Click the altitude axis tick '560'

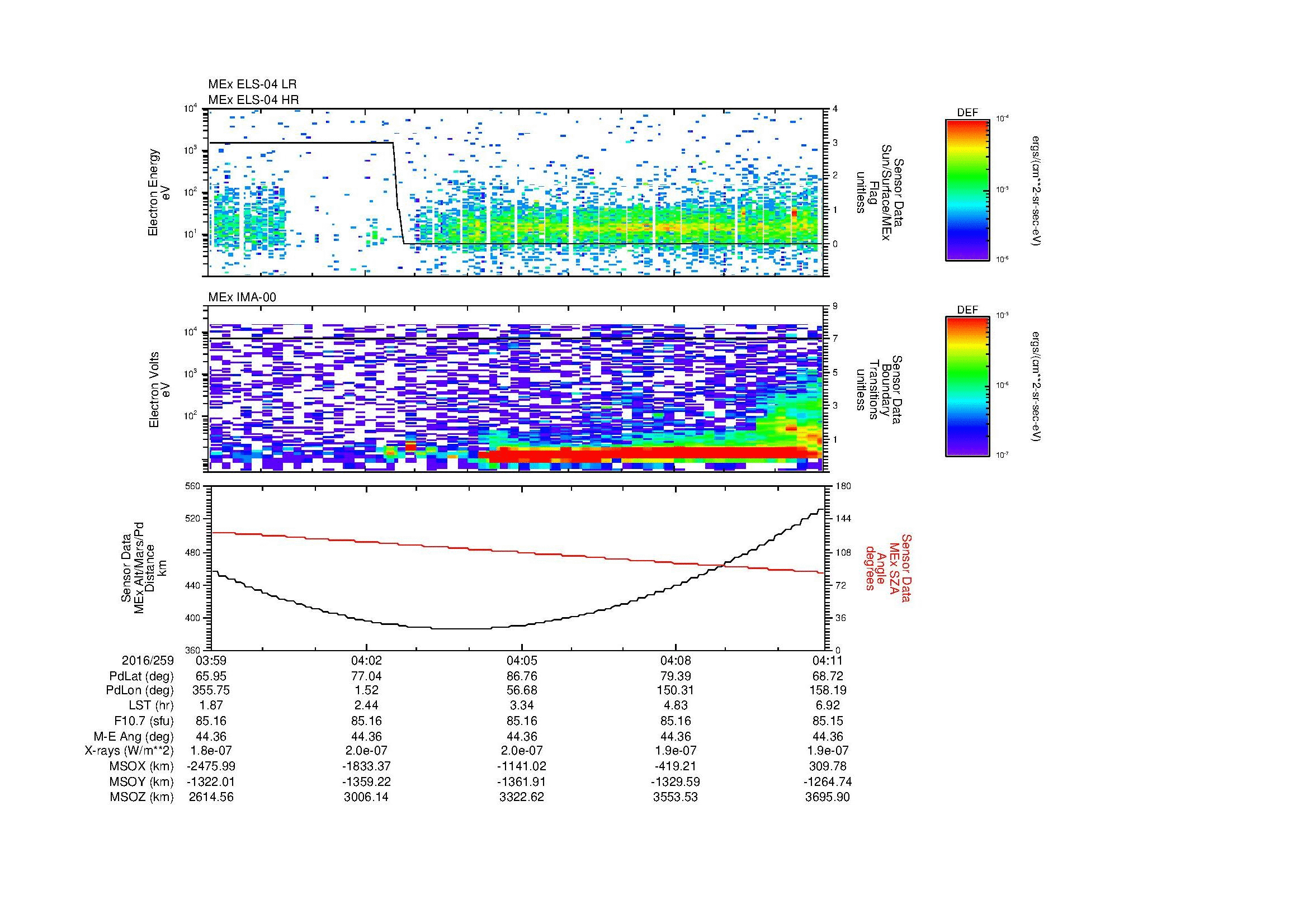click(193, 486)
